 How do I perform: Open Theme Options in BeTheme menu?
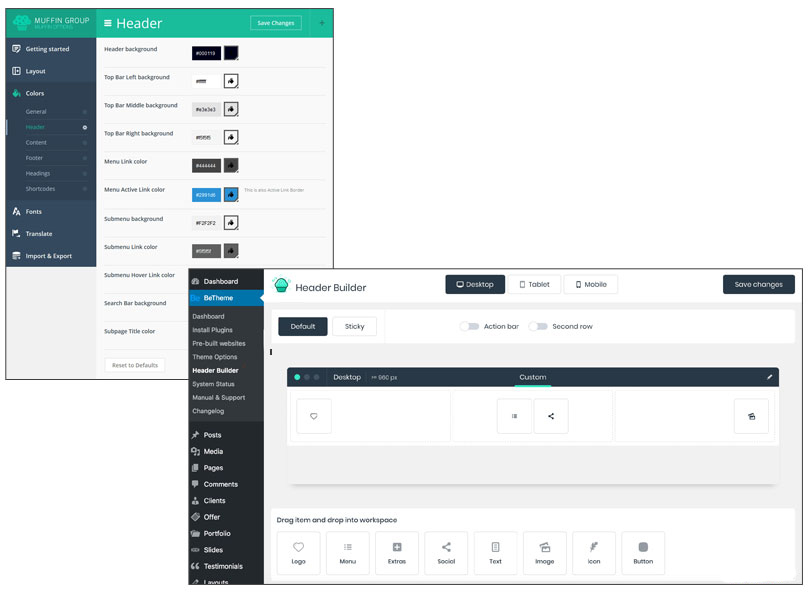pos(214,357)
